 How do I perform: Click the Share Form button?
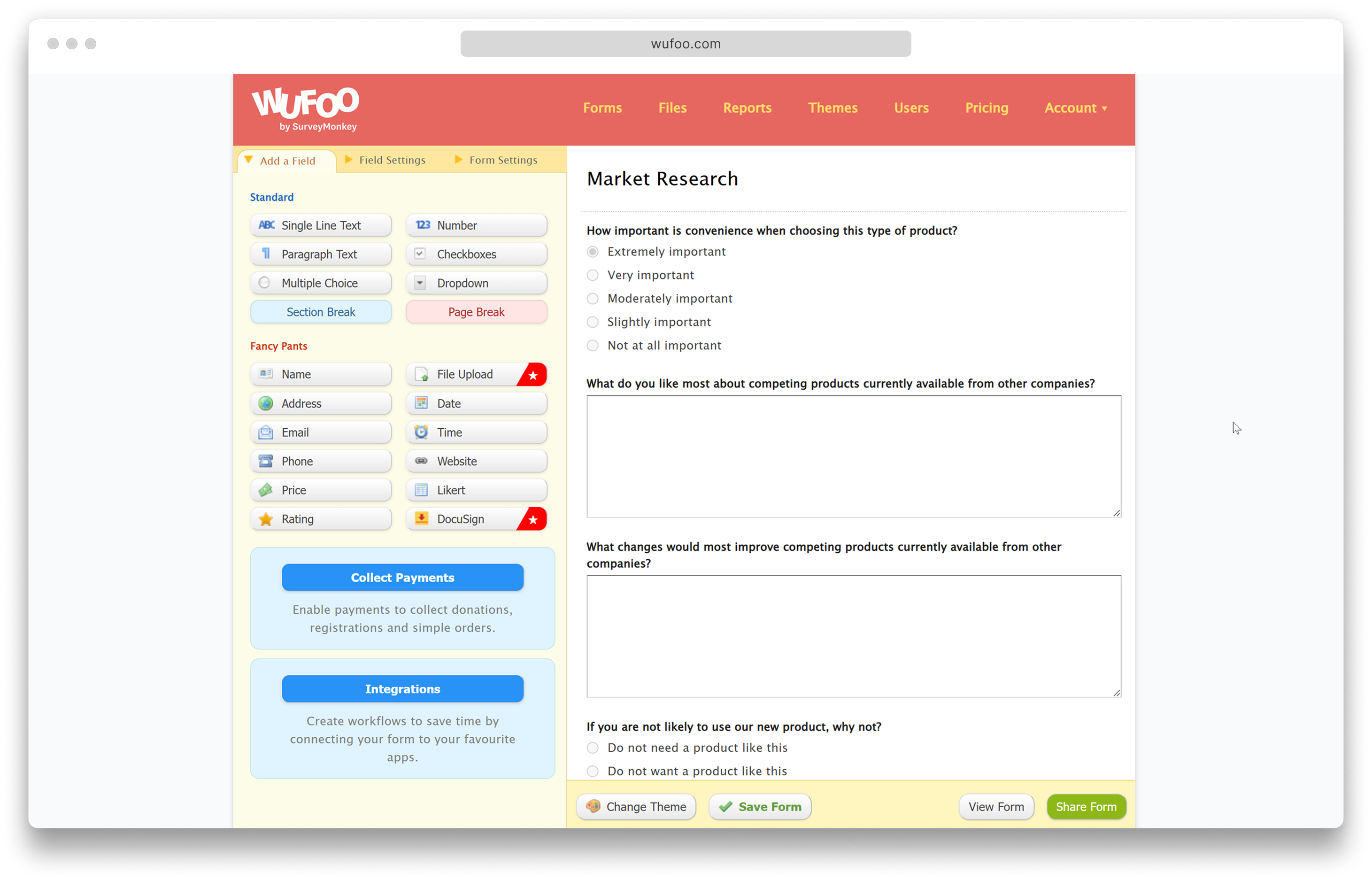[x=1086, y=807]
